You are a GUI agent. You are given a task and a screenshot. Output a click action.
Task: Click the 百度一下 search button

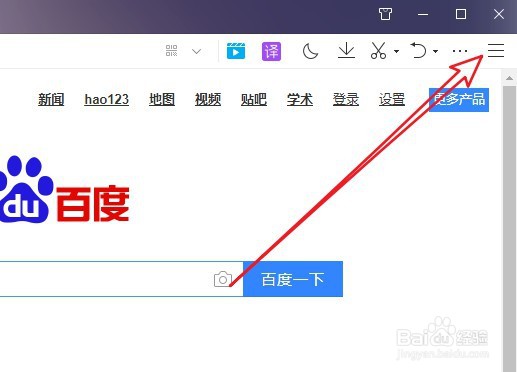tap(293, 279)
